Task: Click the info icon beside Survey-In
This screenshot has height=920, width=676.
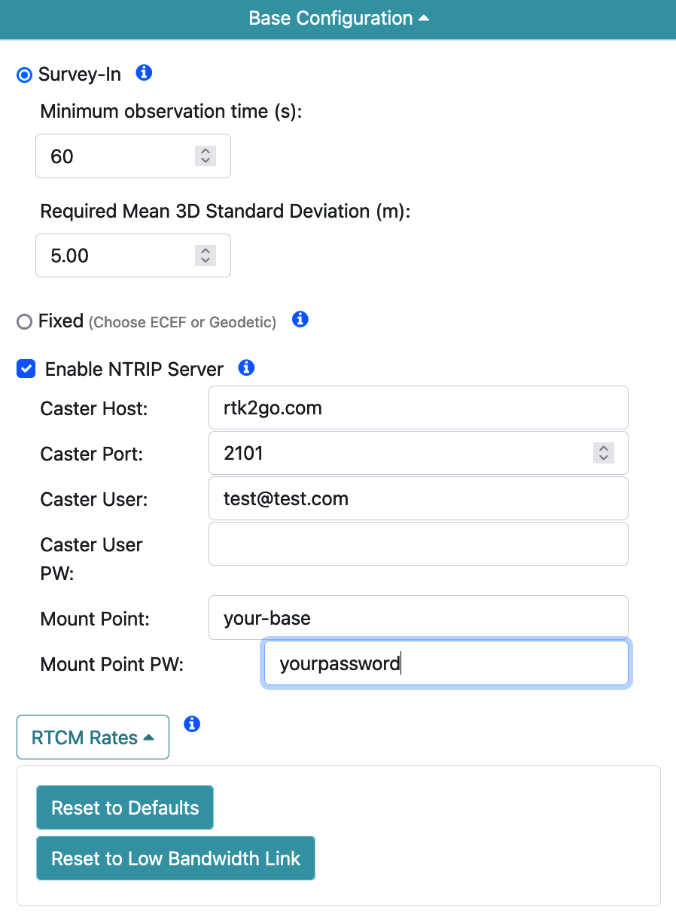Action: [144, 73]
